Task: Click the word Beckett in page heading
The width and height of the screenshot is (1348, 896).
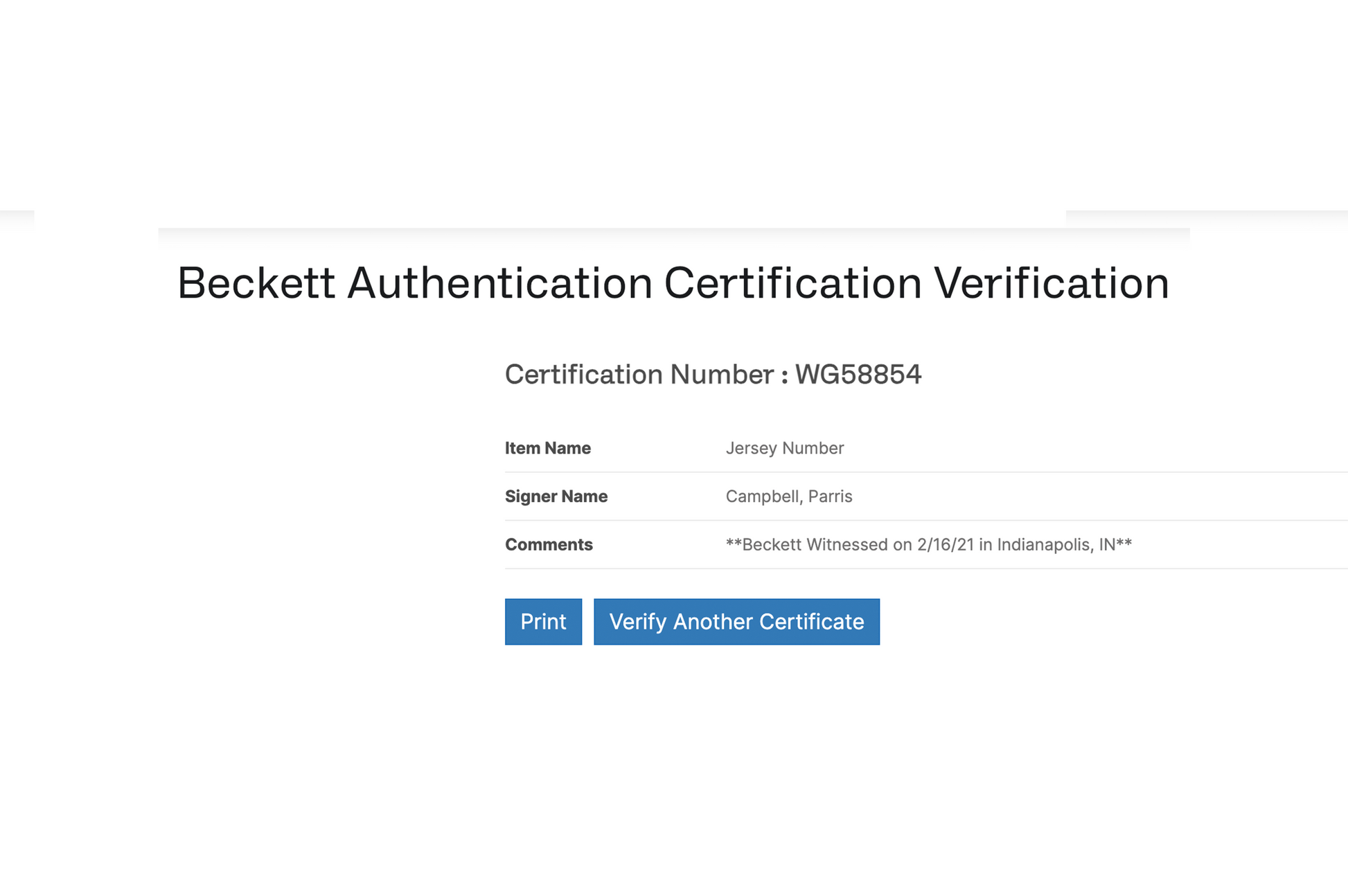Action: point(256,283)
